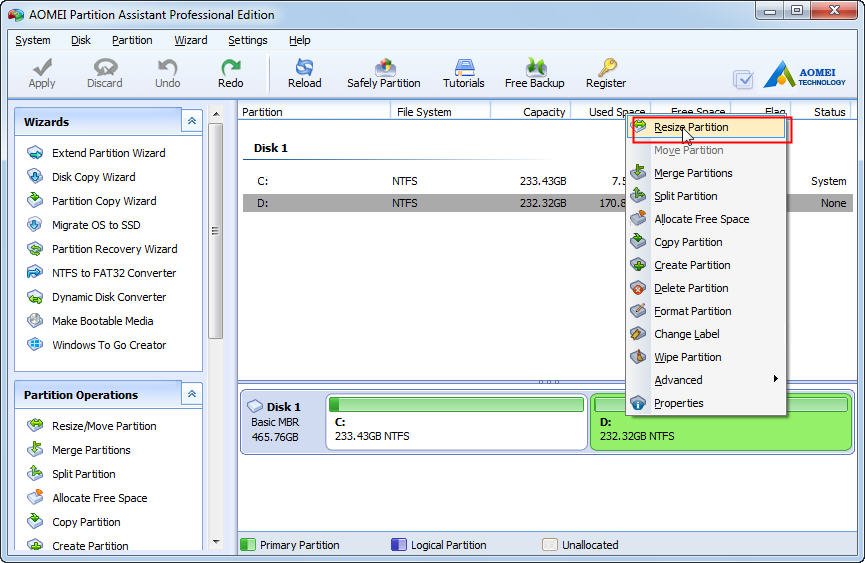Choose Wipe Partition from context menu

click(x=707, y=357)
